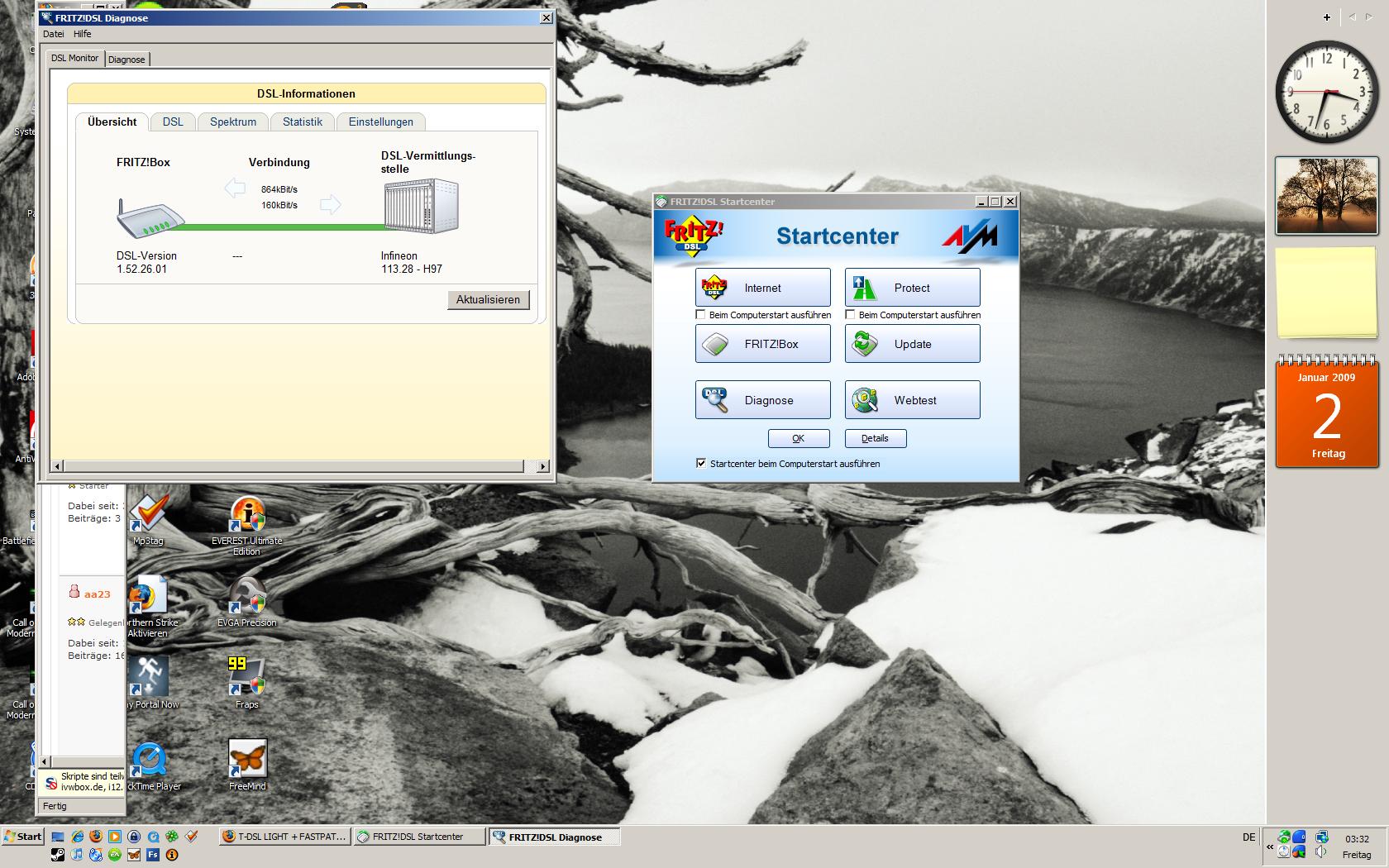This screenshot has height=868, width=1389.
Task: Open network connection tray icon
Action: pyautogui.click(x=1321, y=837)
